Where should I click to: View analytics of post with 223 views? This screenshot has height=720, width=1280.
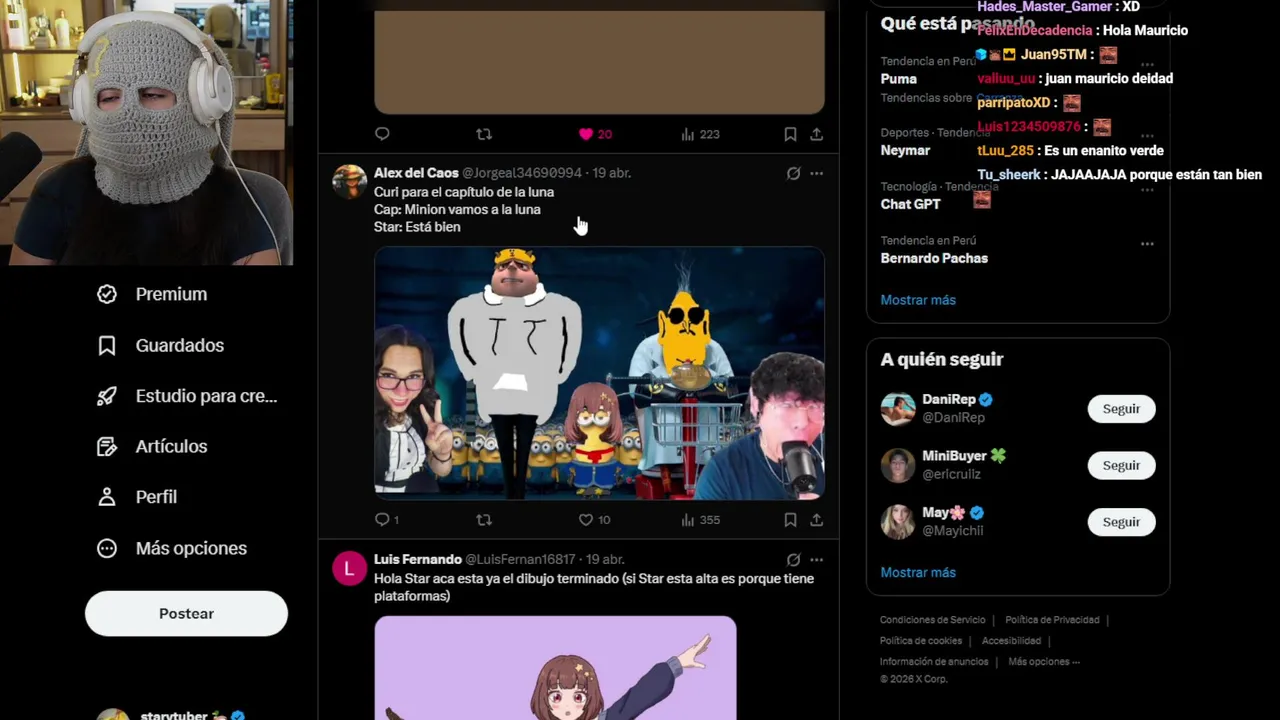(x=700, y=134)
